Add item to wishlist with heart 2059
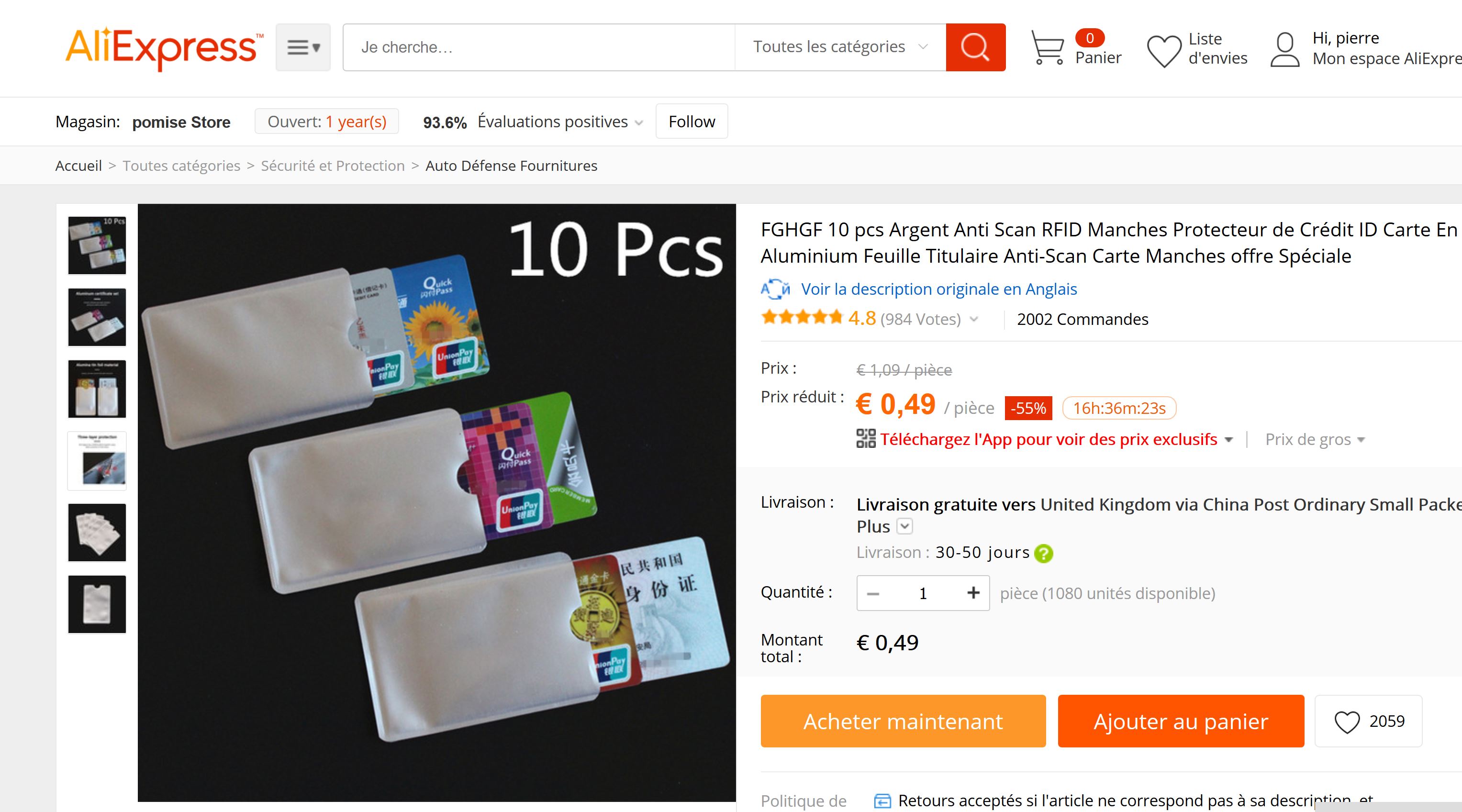The image size is (1462, 812). pos(1368,721)
